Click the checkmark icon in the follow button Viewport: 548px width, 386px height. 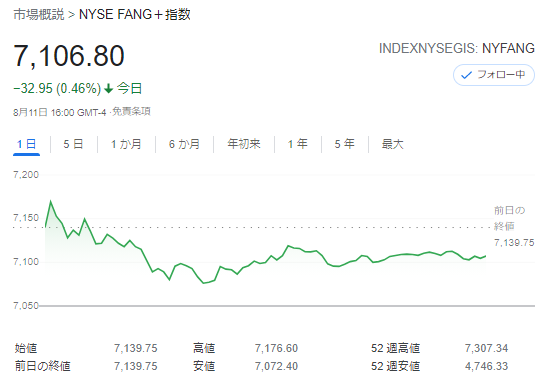pos(466,75)
